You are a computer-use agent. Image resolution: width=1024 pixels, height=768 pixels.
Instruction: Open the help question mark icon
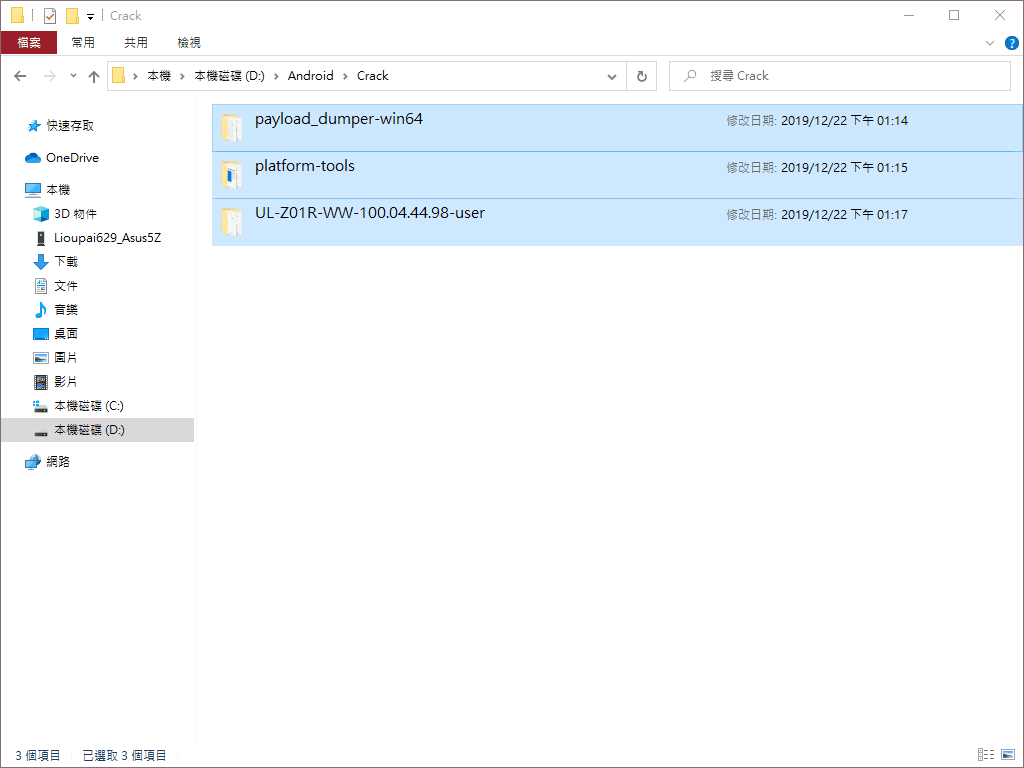(x=1012, y=43)
